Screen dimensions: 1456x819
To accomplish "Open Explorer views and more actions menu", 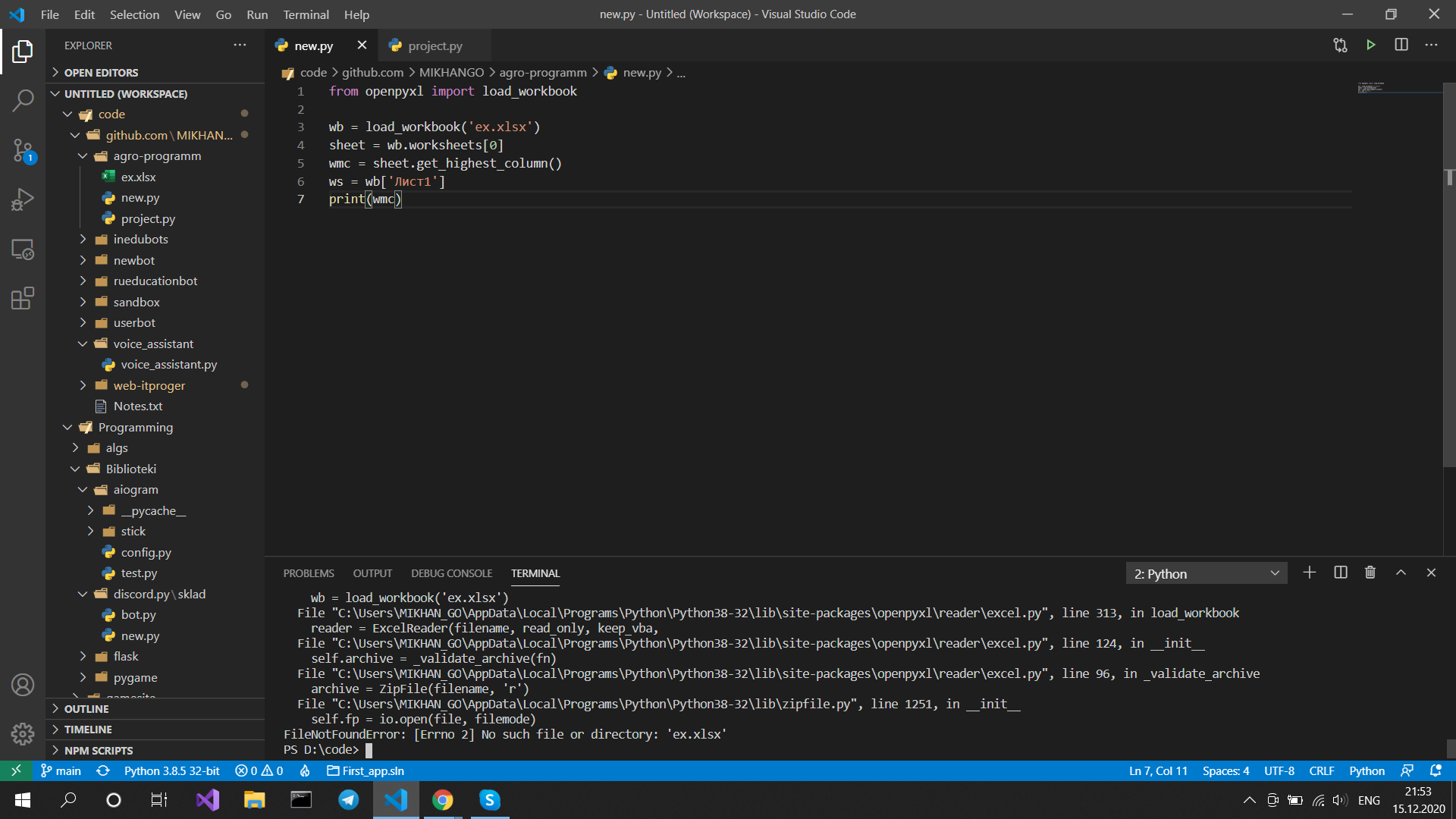I will point(240,45).
